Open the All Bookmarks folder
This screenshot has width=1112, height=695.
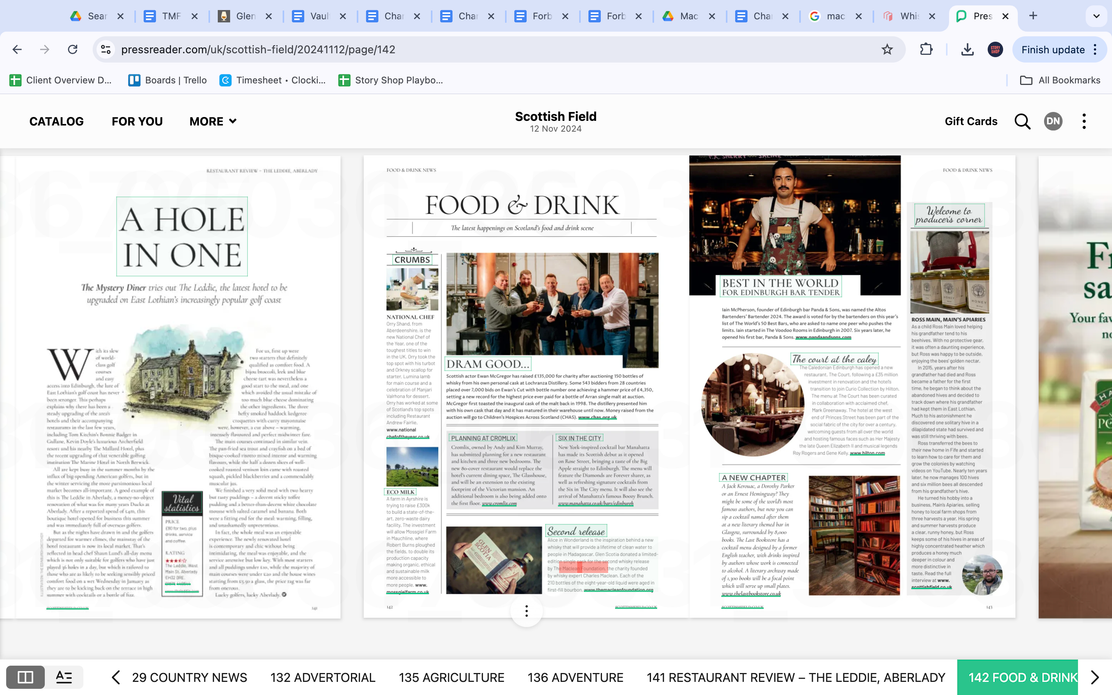[x=1060, y=80]
